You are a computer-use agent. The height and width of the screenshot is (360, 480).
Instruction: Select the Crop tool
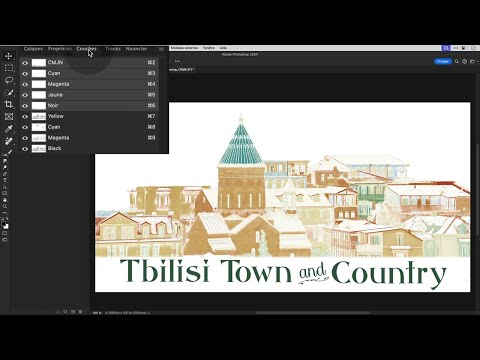point(9,104)
